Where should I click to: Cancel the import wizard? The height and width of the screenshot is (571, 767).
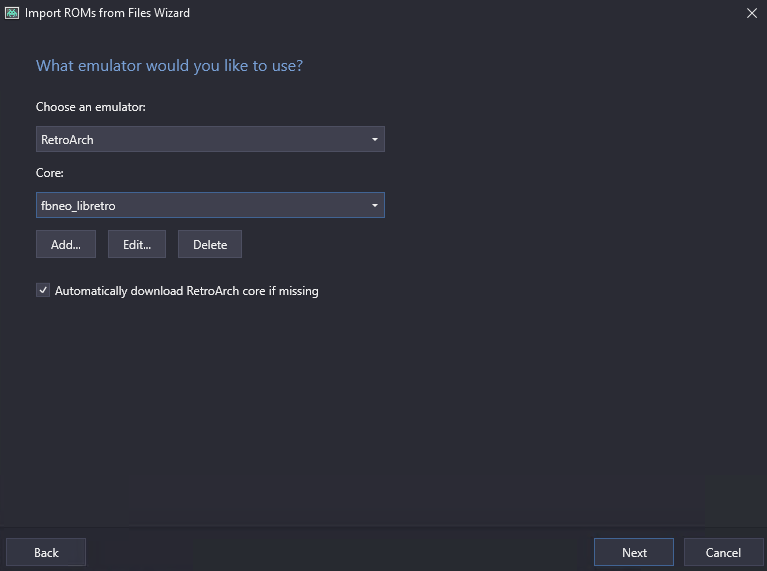point(723,552)
